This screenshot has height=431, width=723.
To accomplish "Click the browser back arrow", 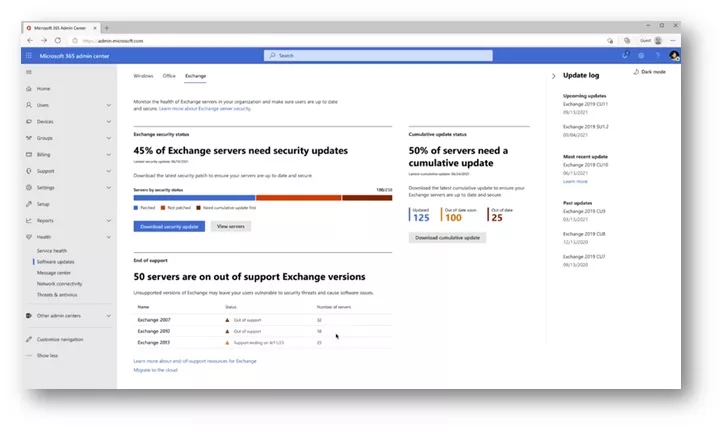I will coord(30,41).
